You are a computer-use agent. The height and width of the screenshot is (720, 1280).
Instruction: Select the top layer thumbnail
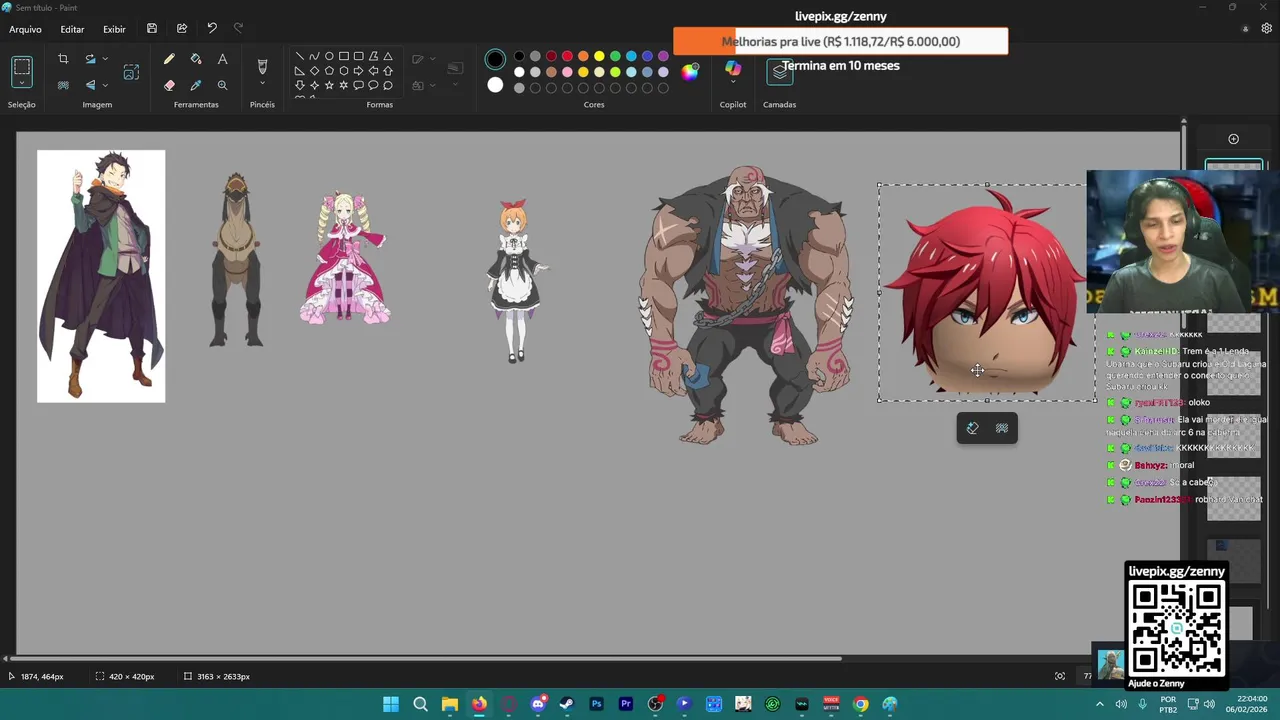click(x=1234, y=166)
